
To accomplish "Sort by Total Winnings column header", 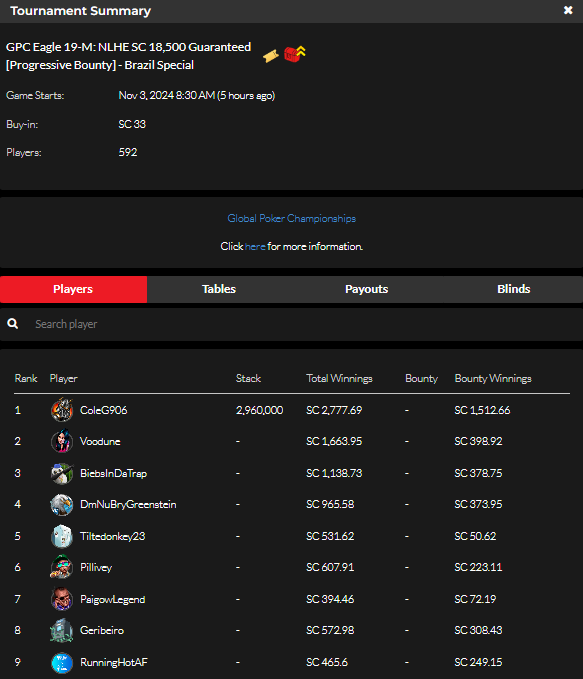I will click(339, 378).
